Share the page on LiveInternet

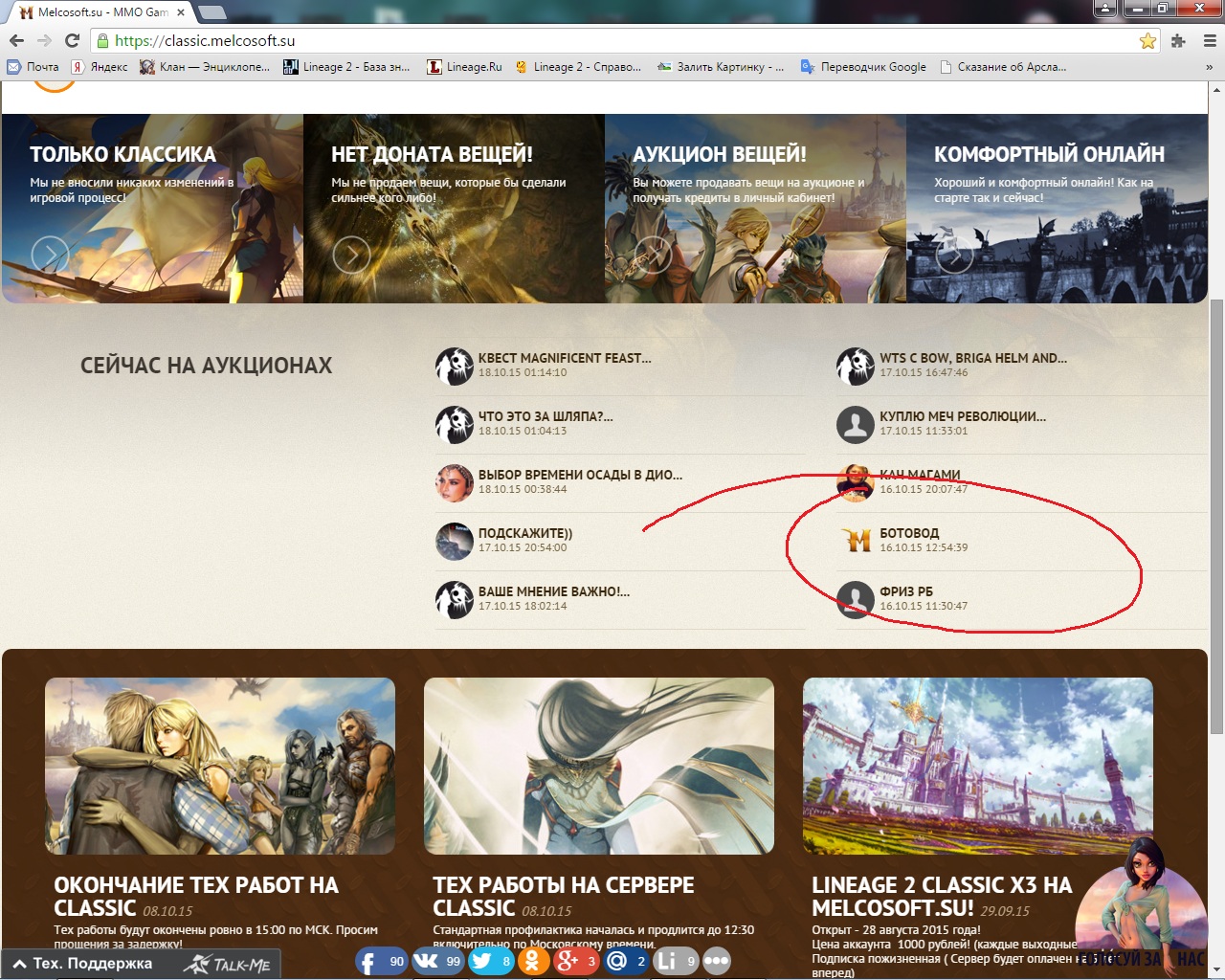click(676, 961)
